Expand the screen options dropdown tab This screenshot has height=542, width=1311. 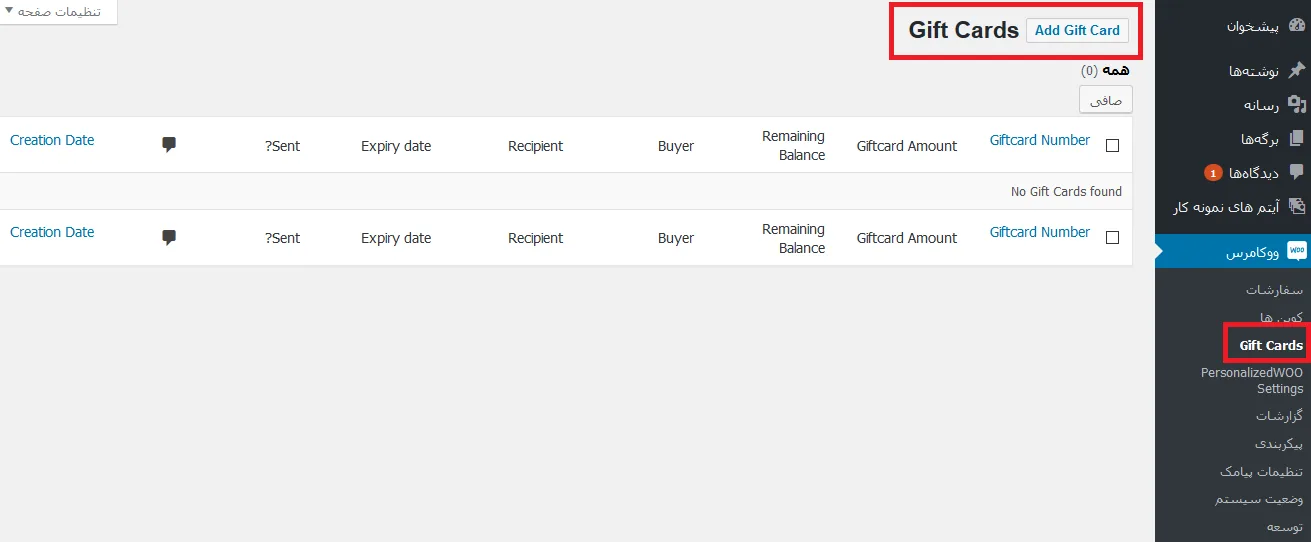click(x=59, y=12)
